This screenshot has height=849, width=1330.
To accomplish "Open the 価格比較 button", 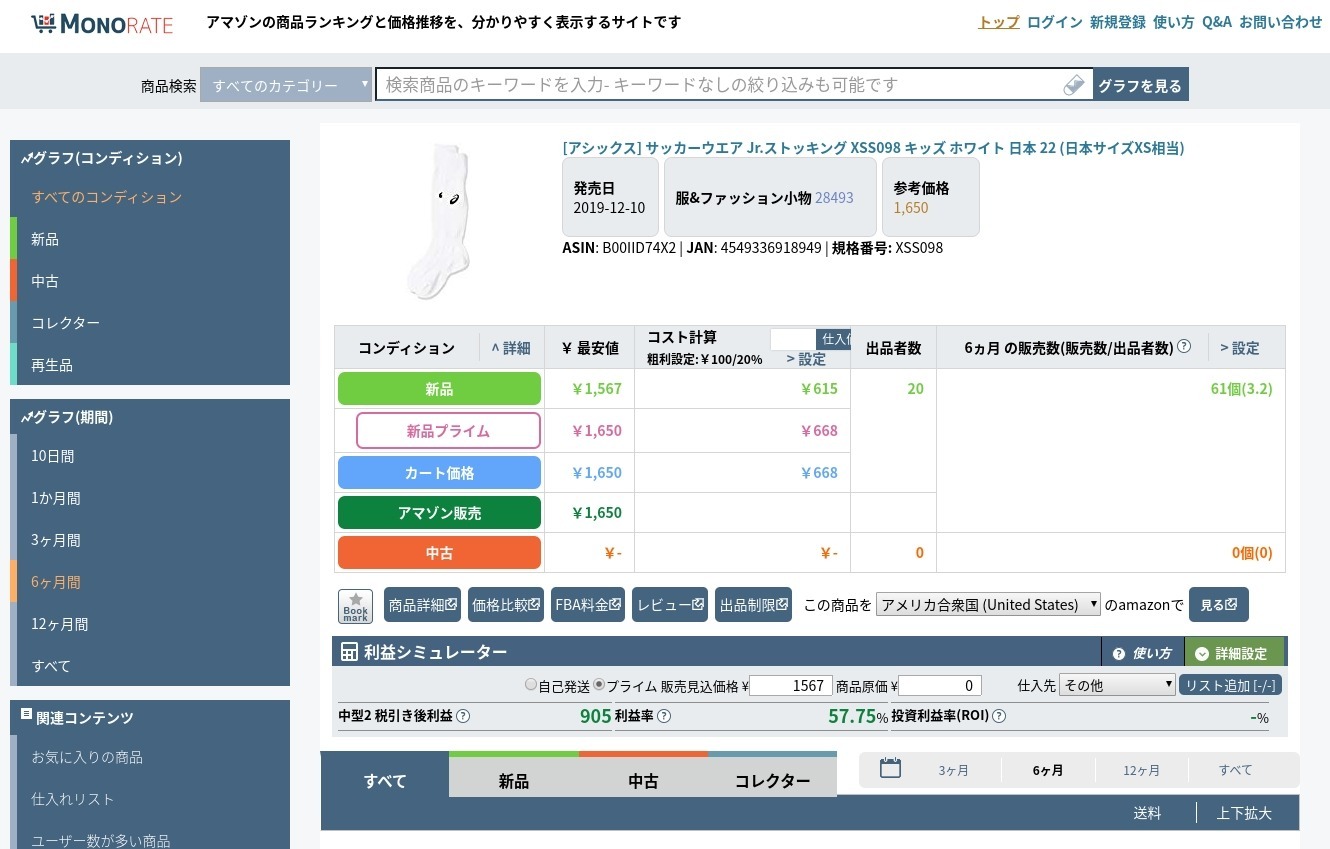I will pyautogui.click(x=506, y=604).
